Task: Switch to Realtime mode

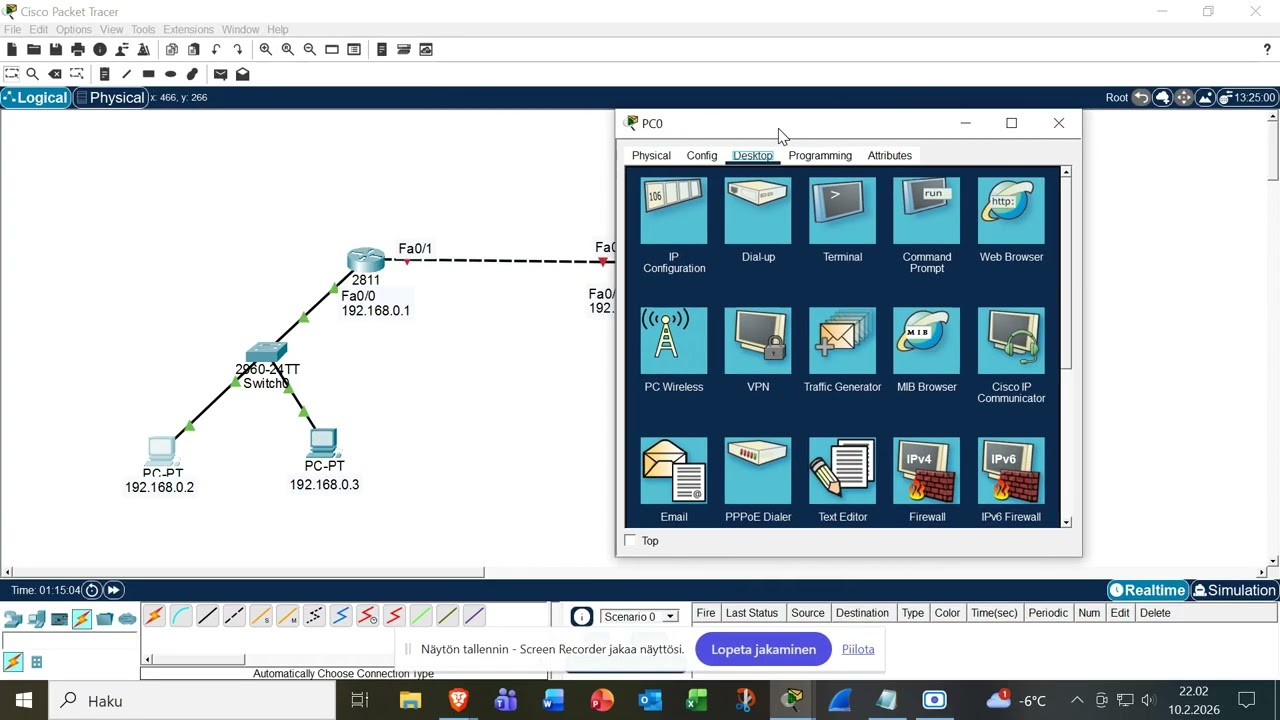Action: [1147, 590]
